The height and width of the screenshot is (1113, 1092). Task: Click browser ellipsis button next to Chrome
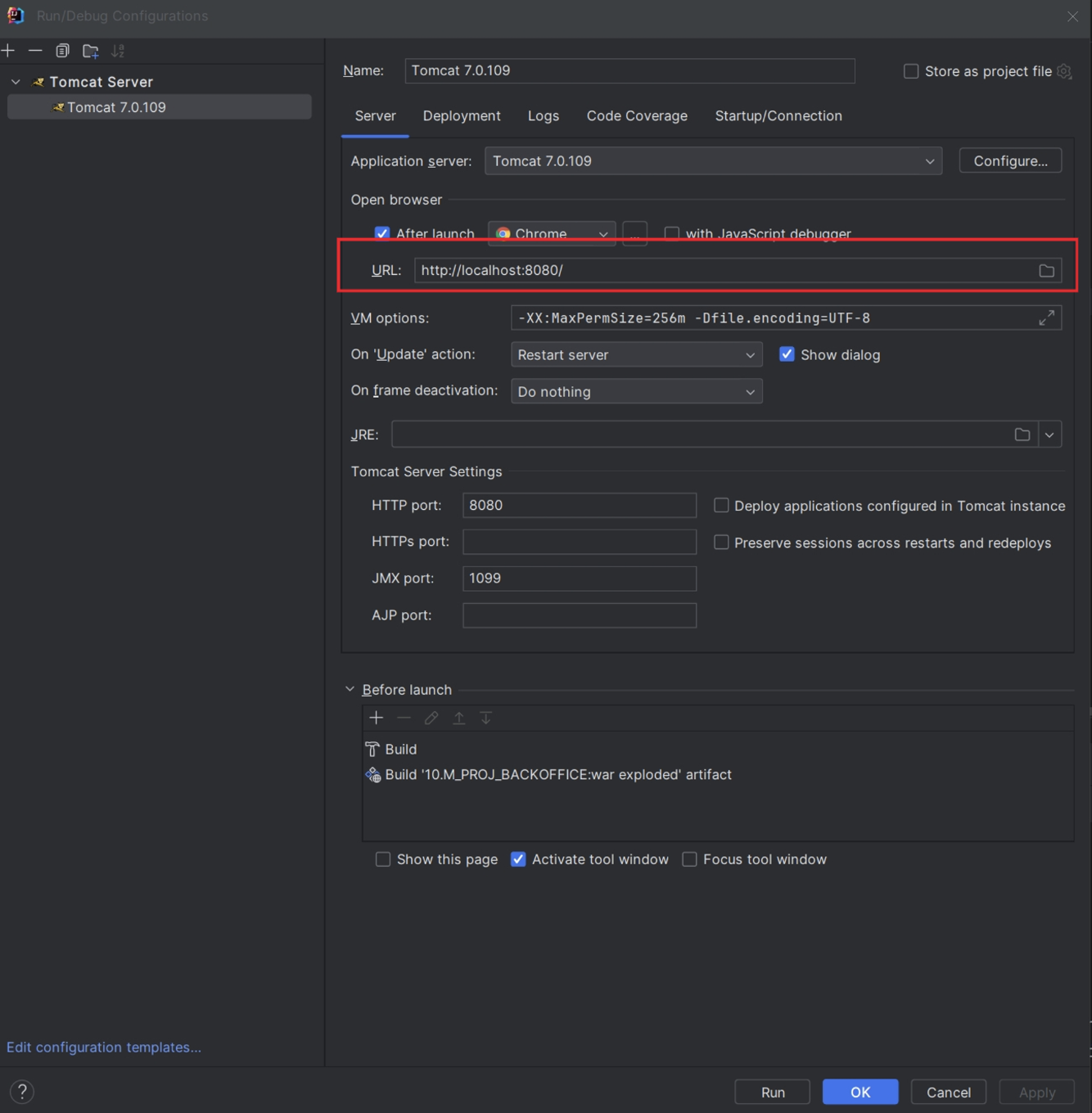(x=635, y=233)
